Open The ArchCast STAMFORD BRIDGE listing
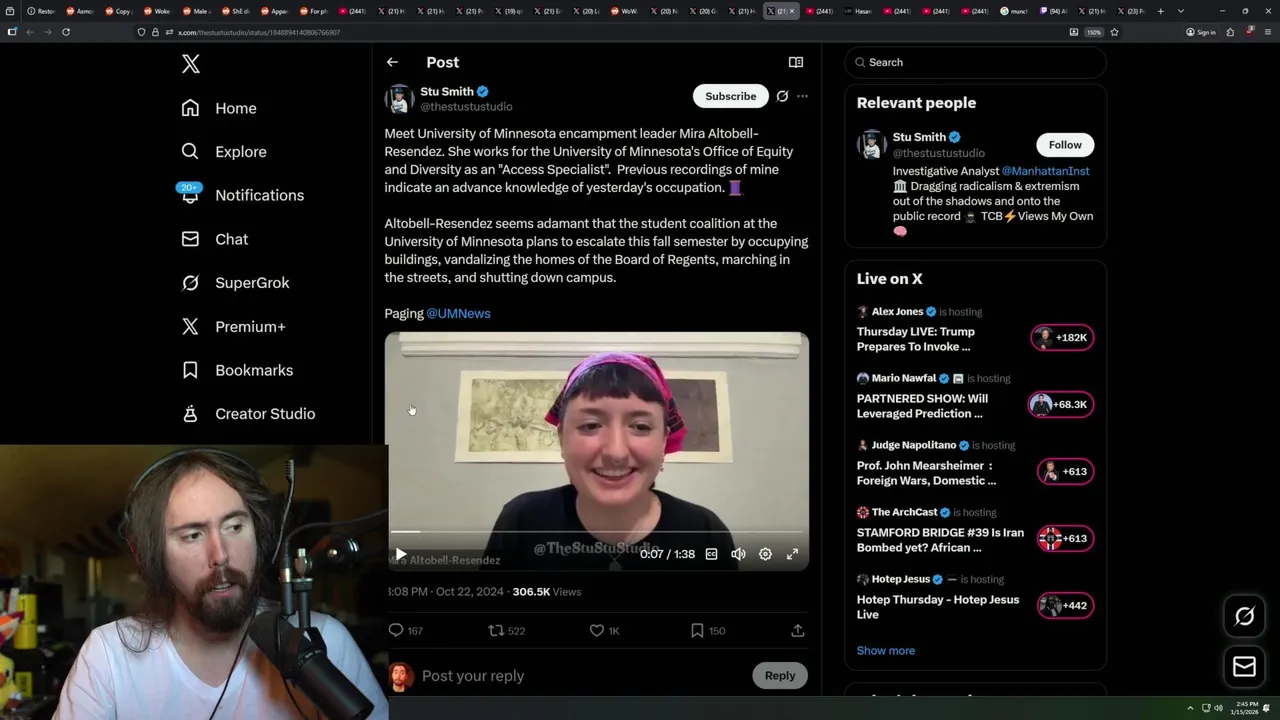1280x720 pixels. (975, 531)
